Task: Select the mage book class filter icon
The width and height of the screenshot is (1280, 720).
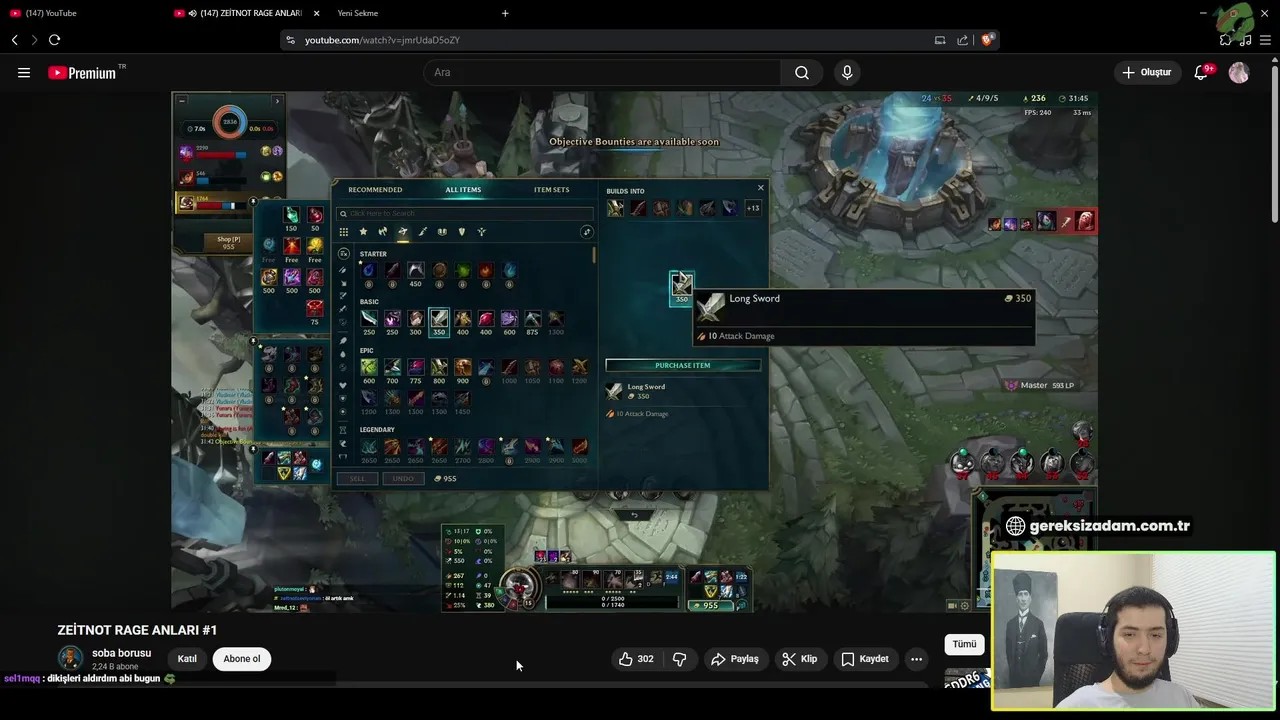Action: pyautogui.click(x=442, y=232)
